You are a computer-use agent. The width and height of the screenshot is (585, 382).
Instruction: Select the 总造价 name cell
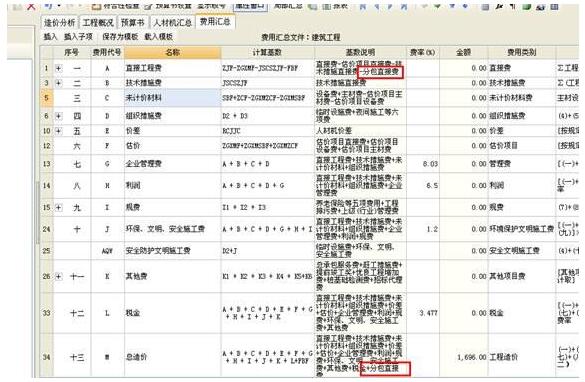(172, 357)
